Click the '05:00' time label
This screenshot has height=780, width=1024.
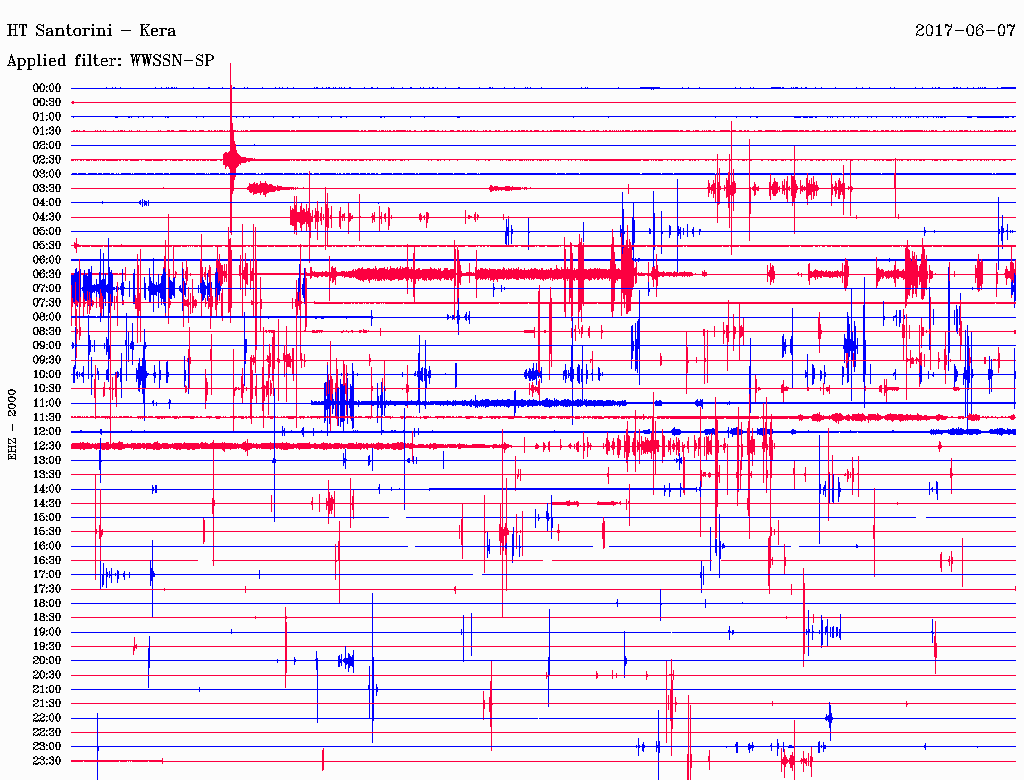47,231
